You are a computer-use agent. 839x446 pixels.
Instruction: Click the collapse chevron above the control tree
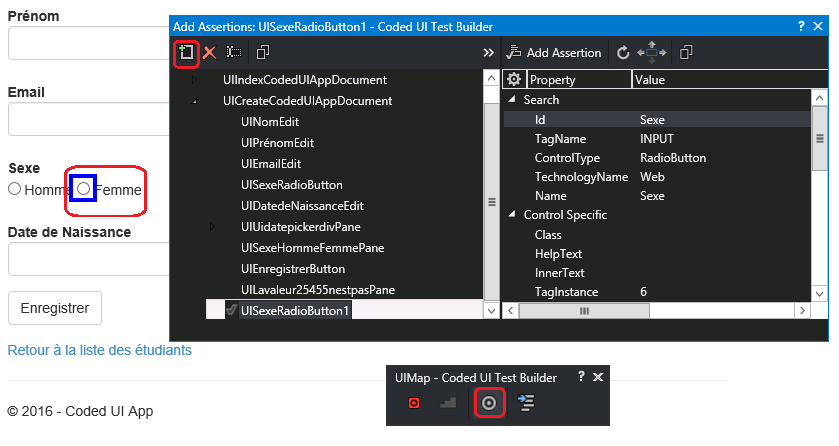coord(488,52)
